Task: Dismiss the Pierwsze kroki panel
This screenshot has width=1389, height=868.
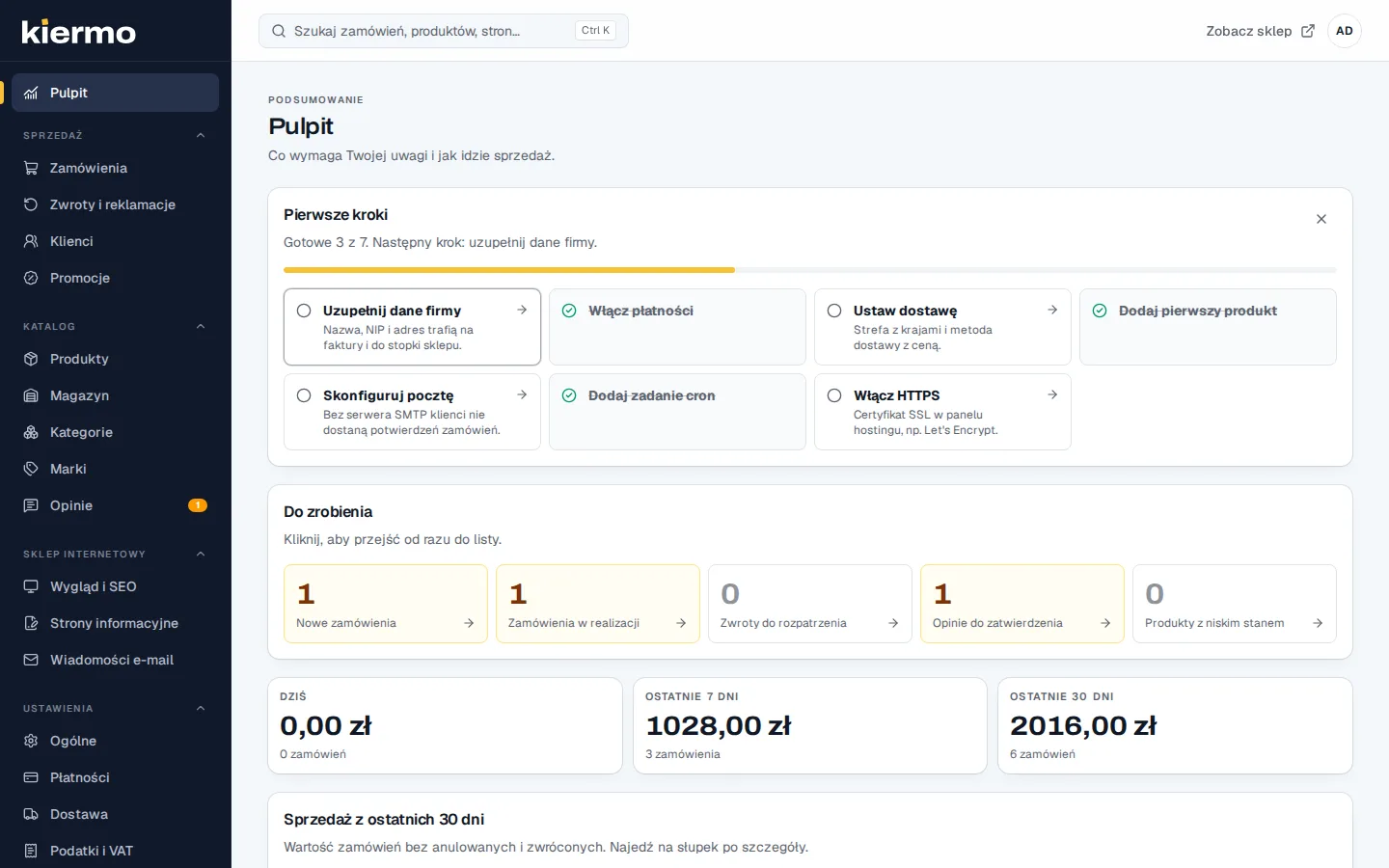Action: click(1321, 219)
